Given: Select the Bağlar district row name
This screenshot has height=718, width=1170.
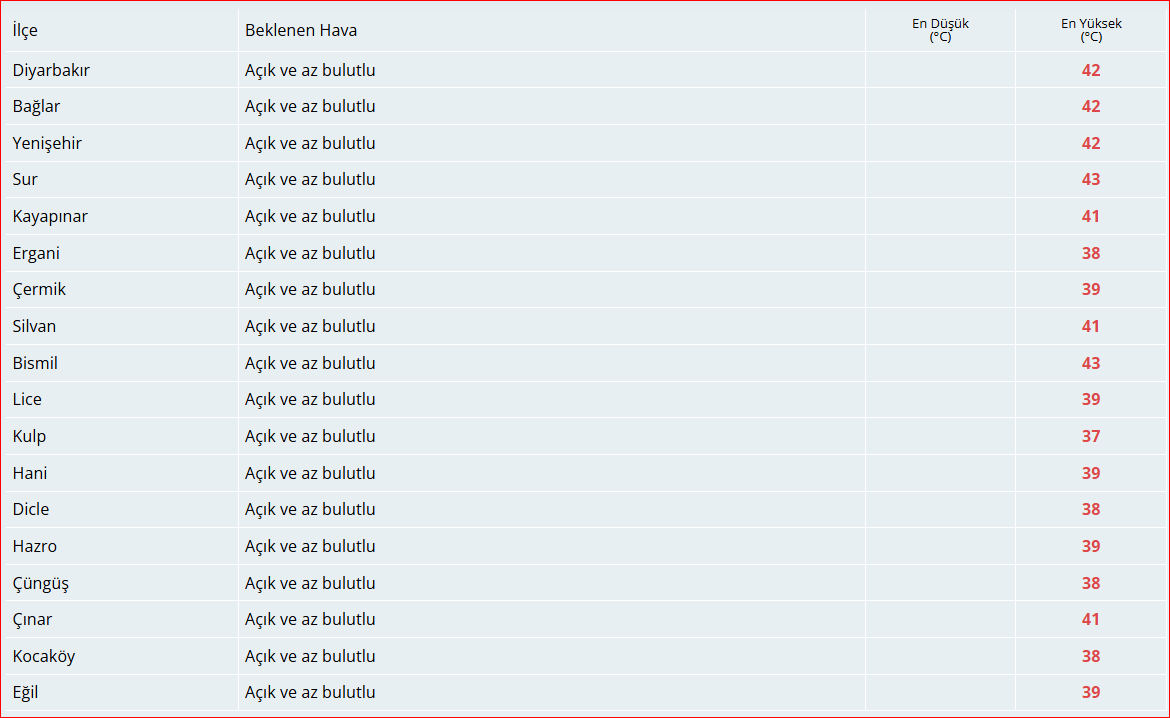Looking at the screenshot, I should [36, 106].
